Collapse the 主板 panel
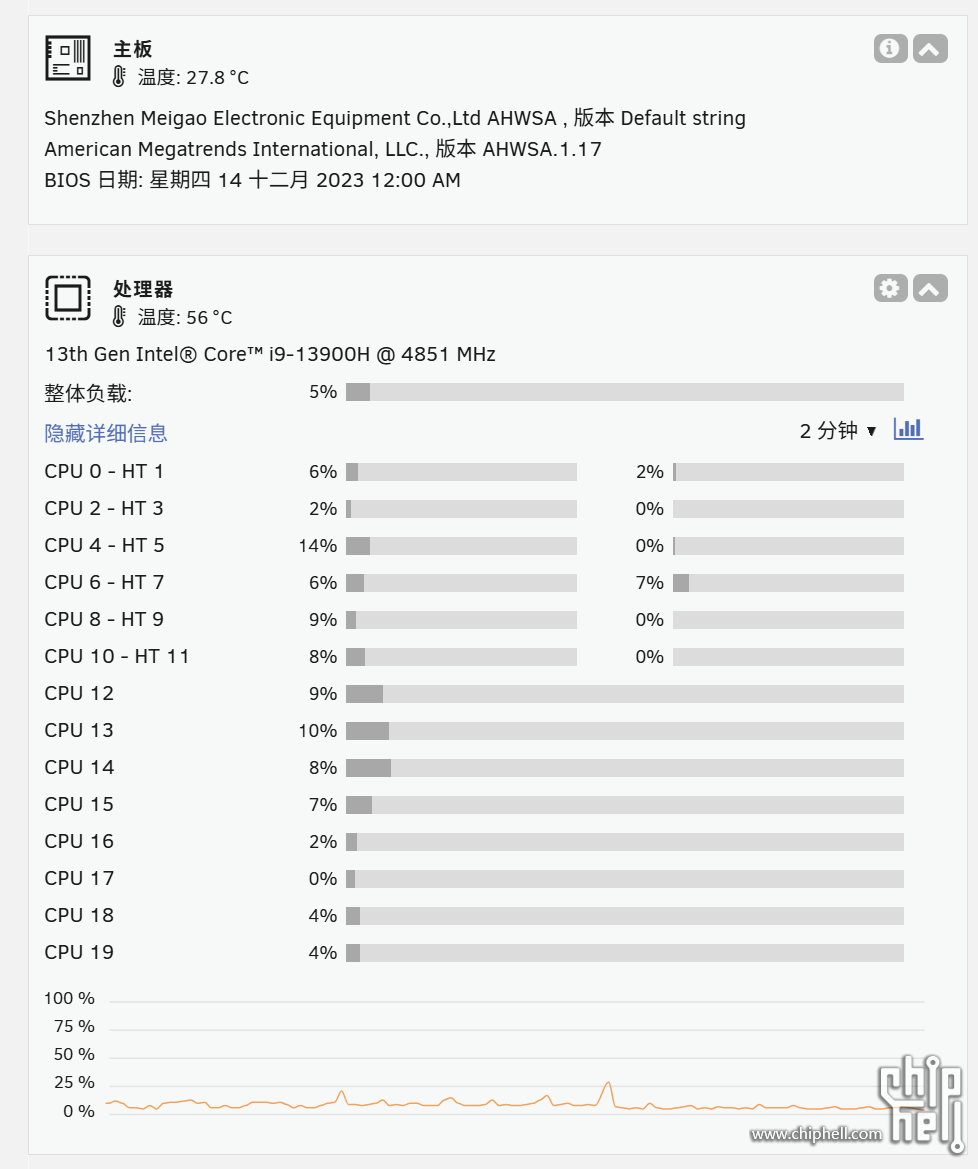The image size is (978, 1169). [x=930, y=48]
